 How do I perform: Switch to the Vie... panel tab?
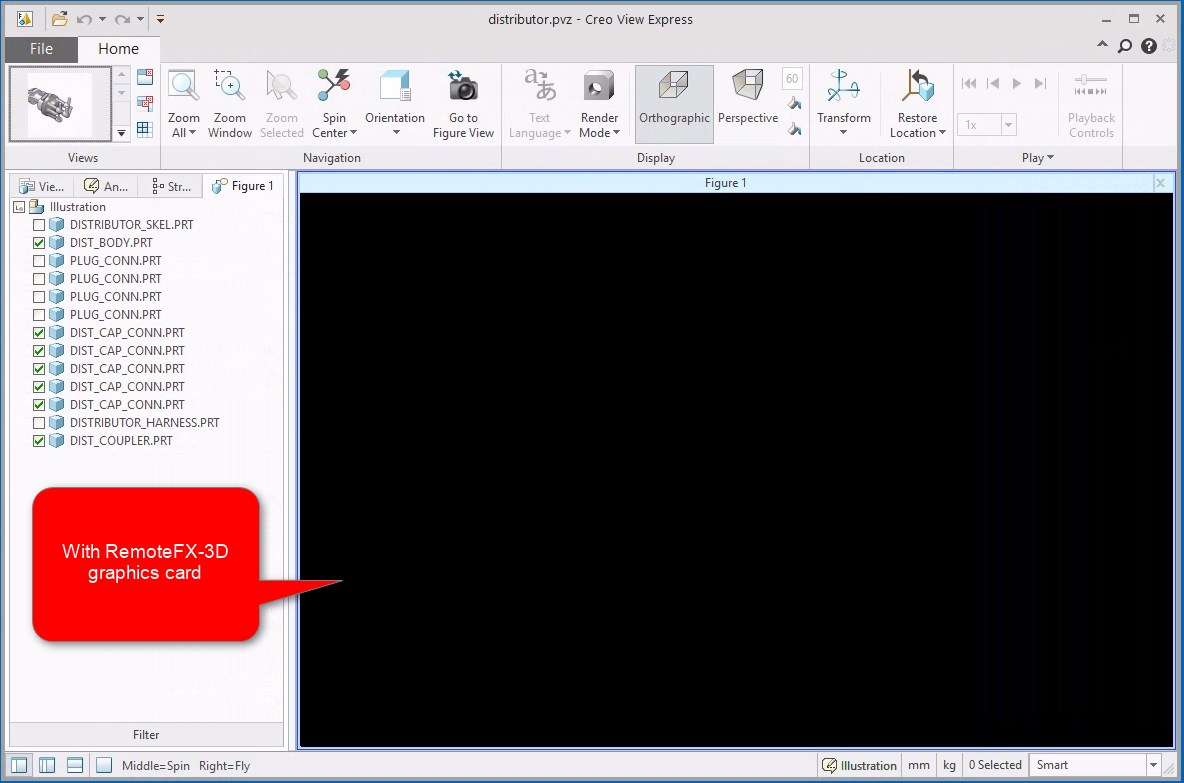[x=42, y=186]
